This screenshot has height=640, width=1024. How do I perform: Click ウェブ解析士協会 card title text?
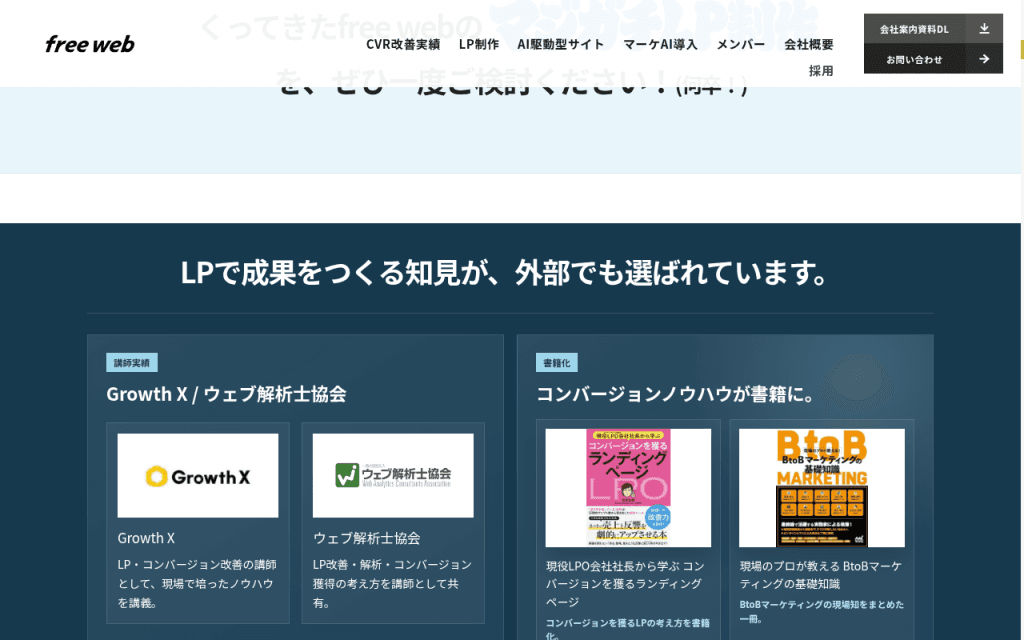coord(366,538)
